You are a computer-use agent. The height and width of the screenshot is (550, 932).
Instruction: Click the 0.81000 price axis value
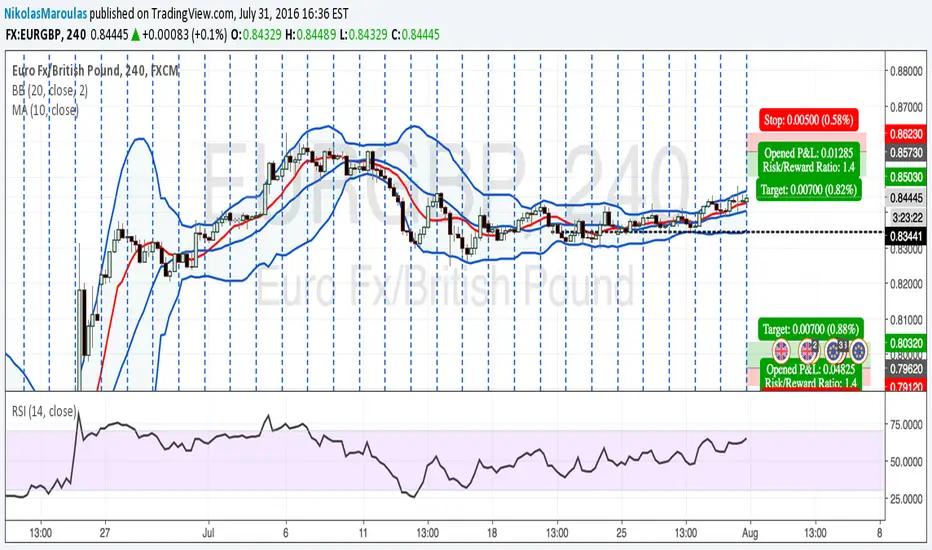tap(906, 320)
